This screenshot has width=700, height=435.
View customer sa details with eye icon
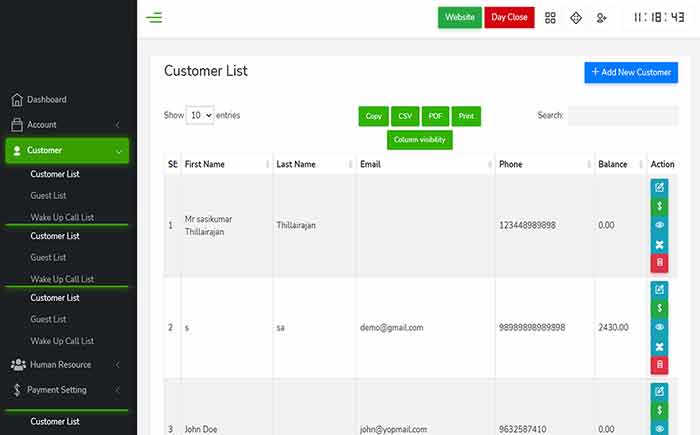tap(659, 327)
